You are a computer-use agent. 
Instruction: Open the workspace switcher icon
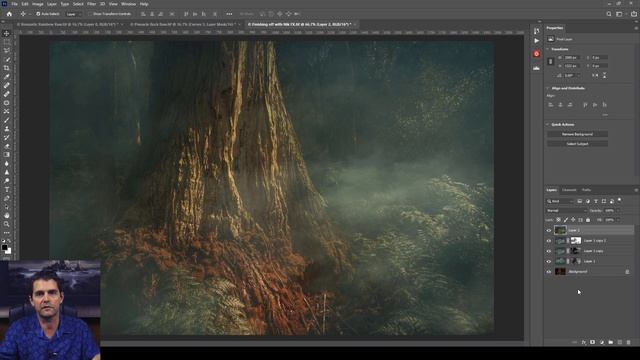tap(620, 14)
